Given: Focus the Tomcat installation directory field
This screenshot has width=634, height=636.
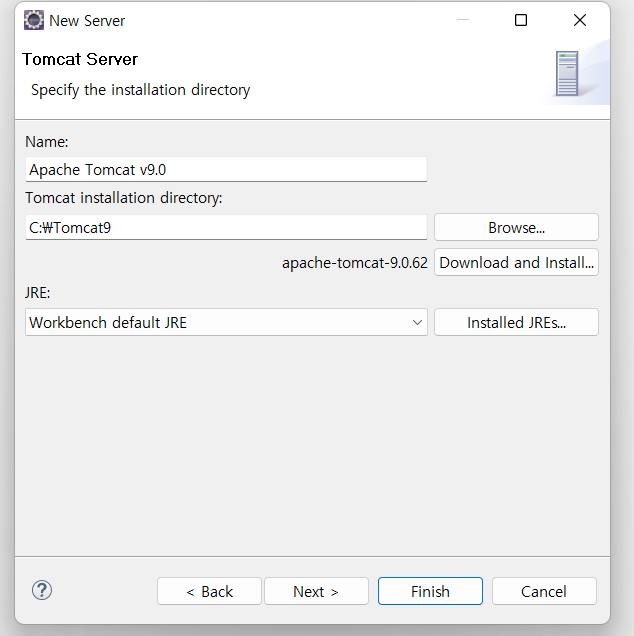Looking at the screenshot, I should pyautogui.click(x=226, y=227).
